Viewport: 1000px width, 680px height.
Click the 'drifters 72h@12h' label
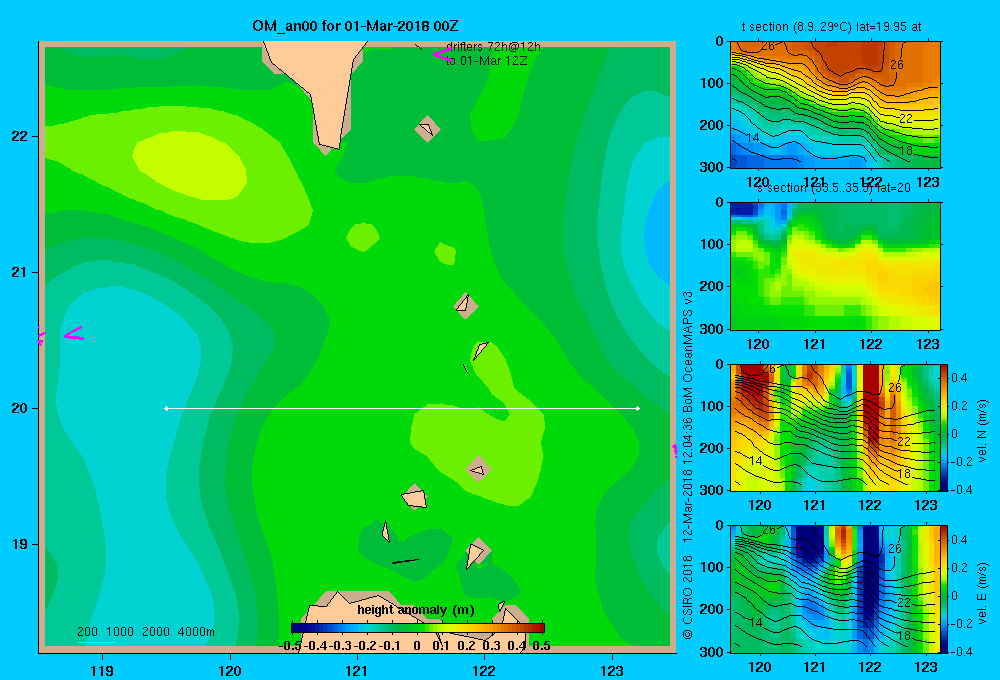coord(493,47)
